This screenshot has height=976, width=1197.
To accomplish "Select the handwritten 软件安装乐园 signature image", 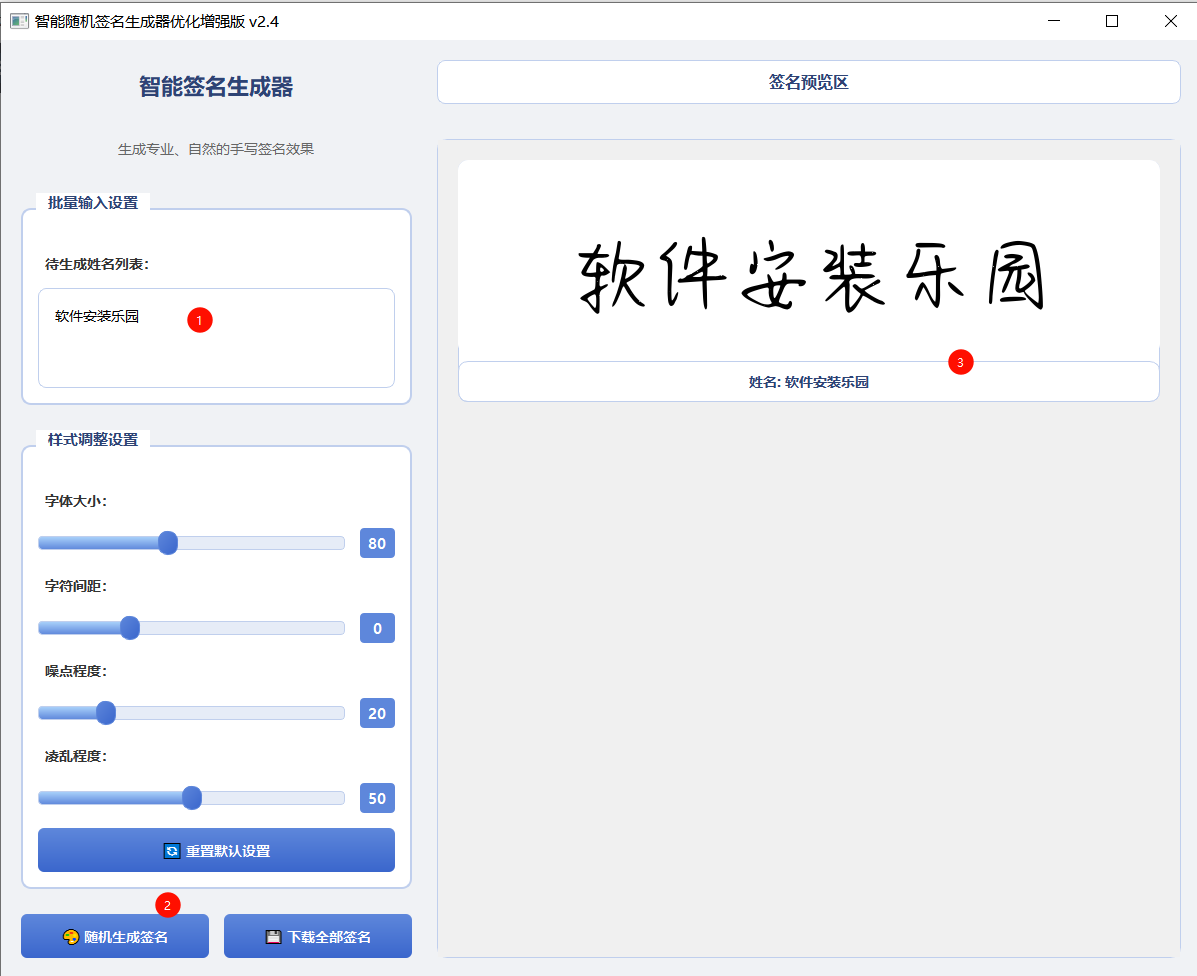I will pyautogui.click(x=809, y=275).
